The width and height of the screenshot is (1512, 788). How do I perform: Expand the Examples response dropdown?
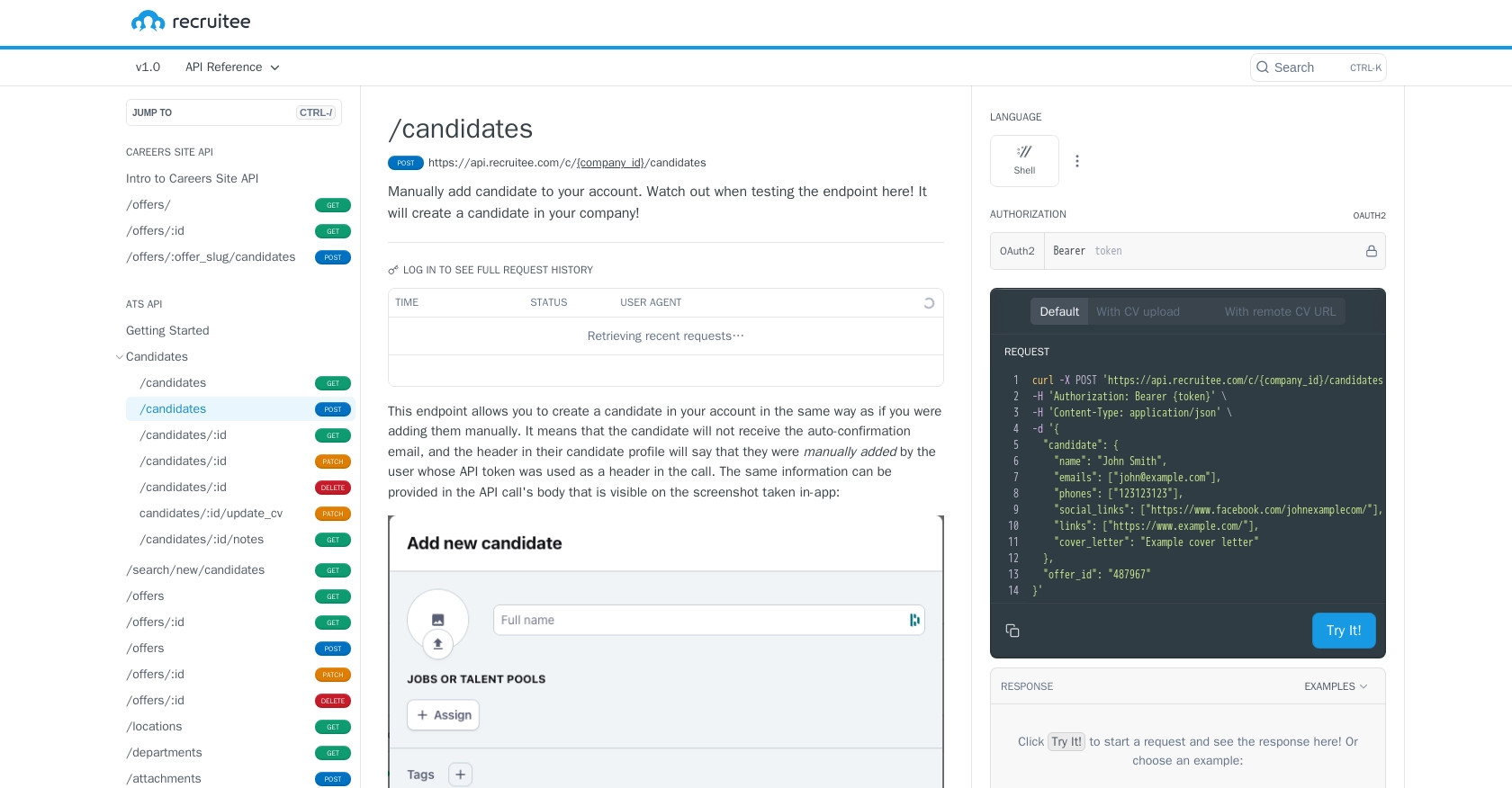click(1336, 686)
